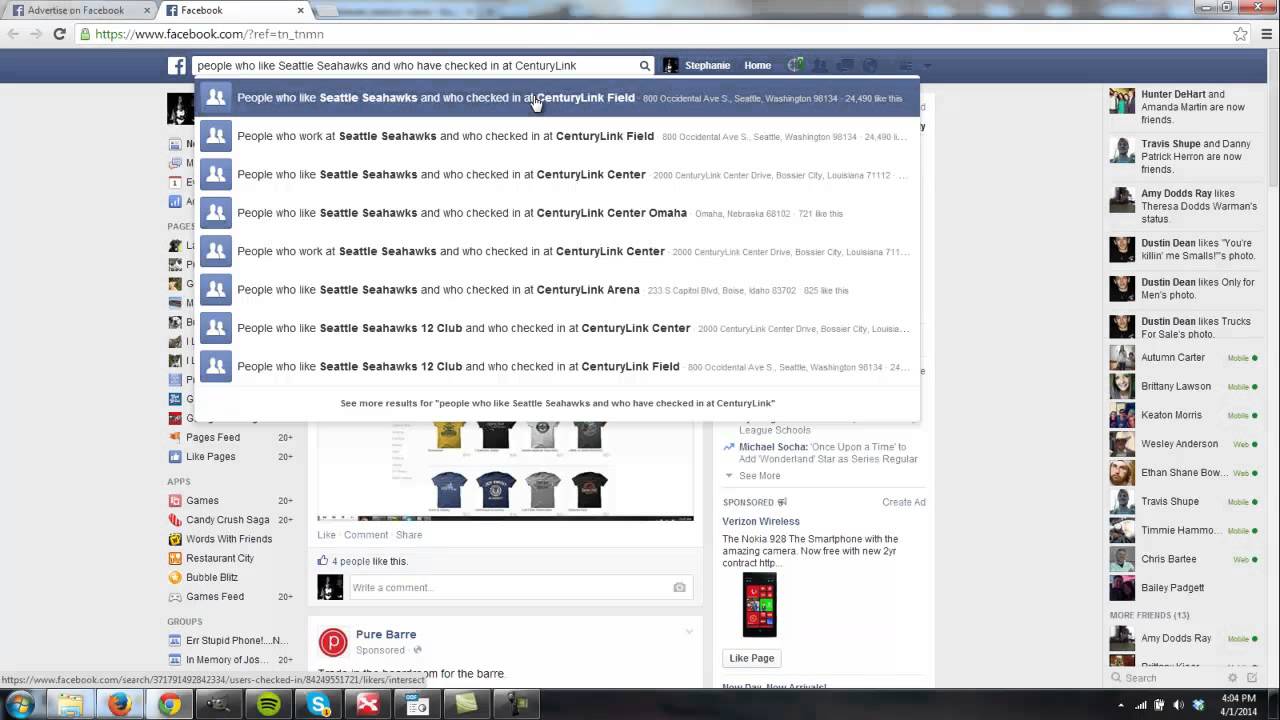Expand options chevron on Pure Barre post

[689, 631]
